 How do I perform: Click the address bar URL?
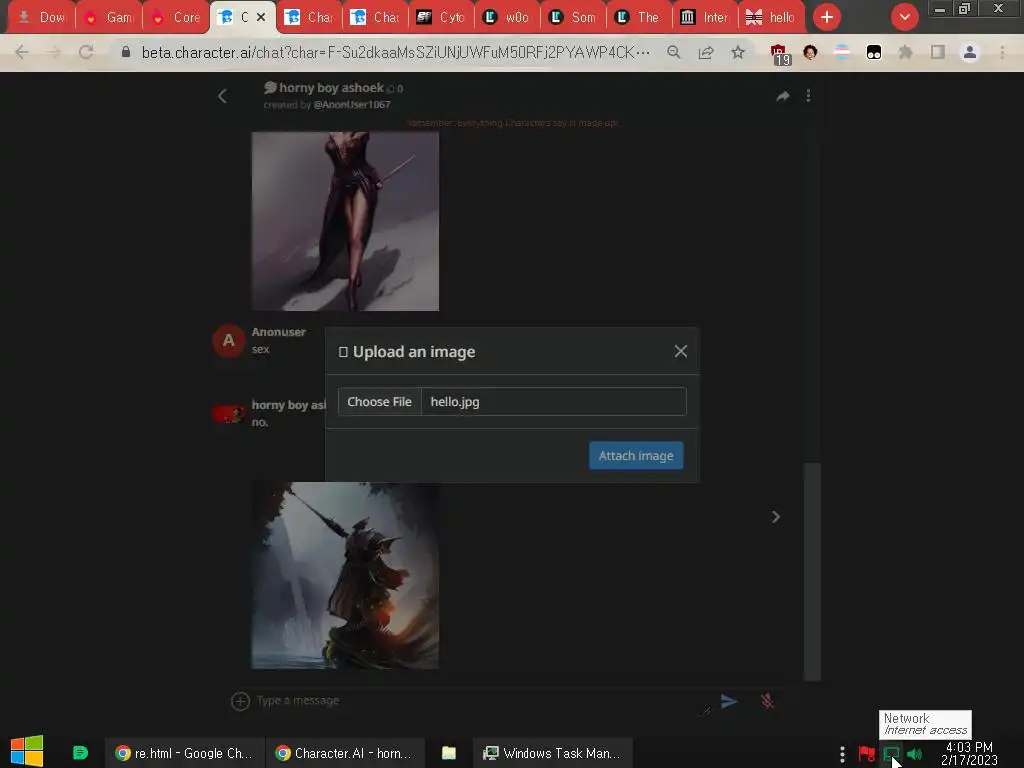pyautogui.click(x=396, y=52)
